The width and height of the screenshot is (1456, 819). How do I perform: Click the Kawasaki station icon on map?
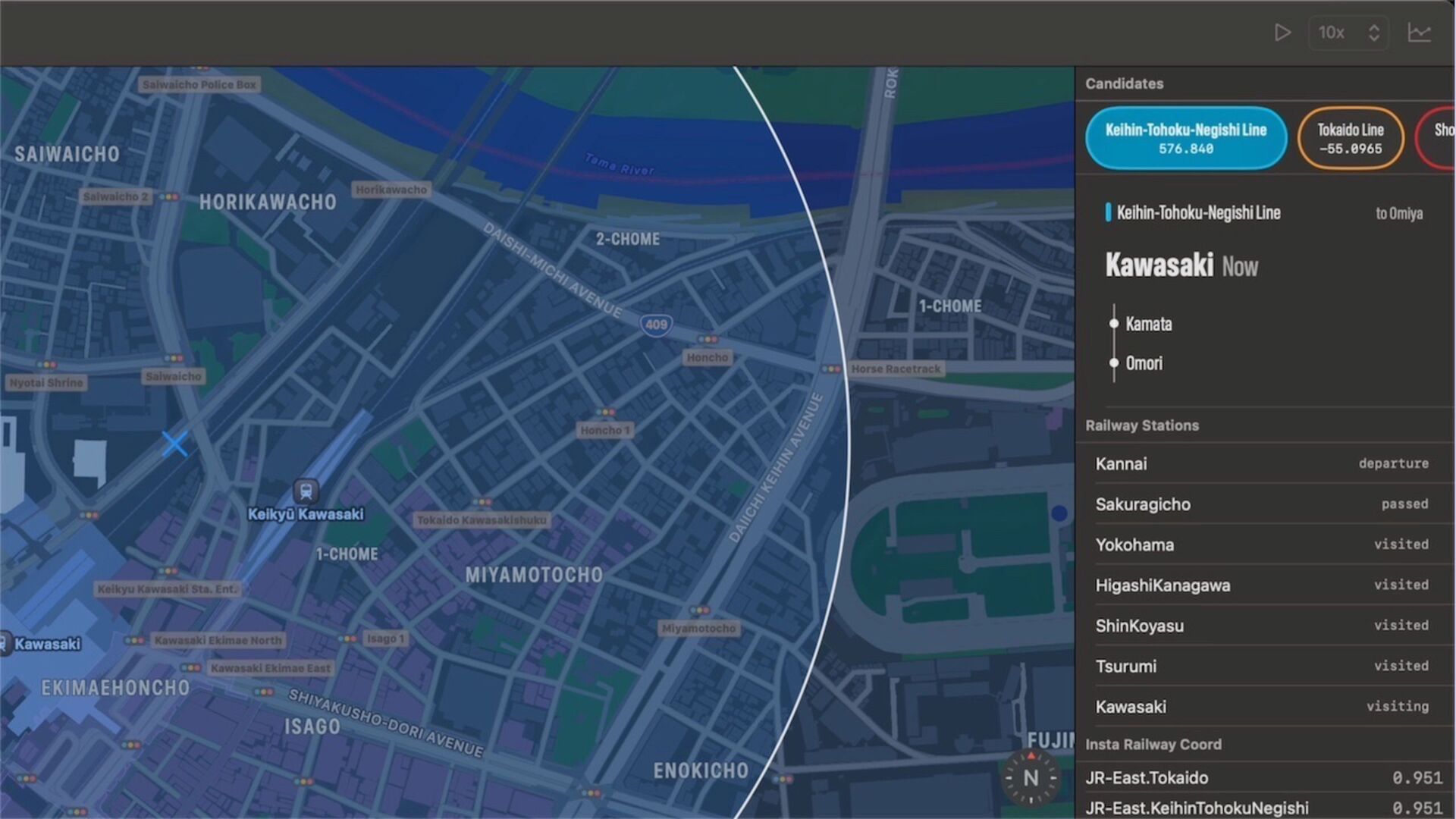tap(5, 644)
